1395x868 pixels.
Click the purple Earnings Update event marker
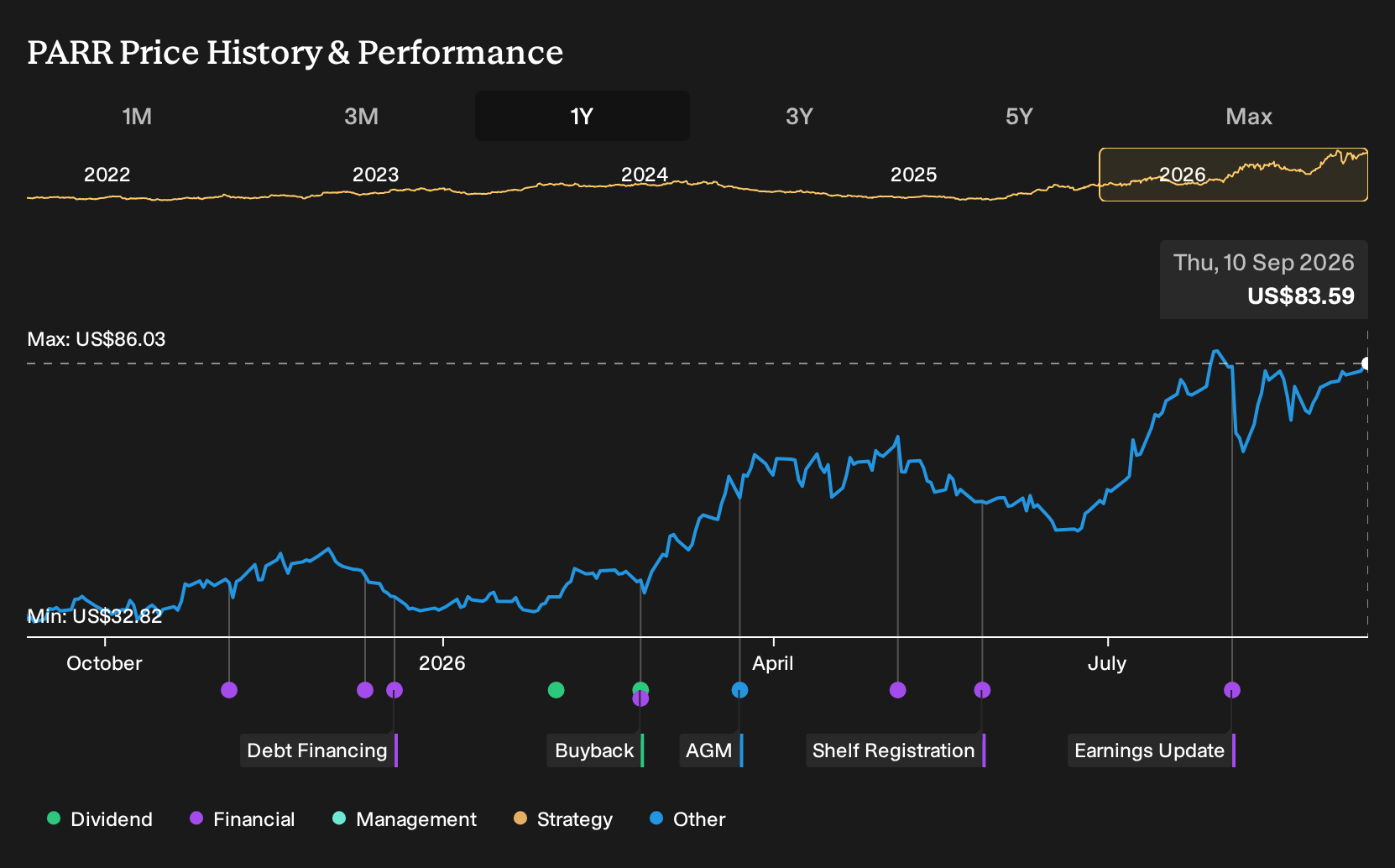(1232, 690)
